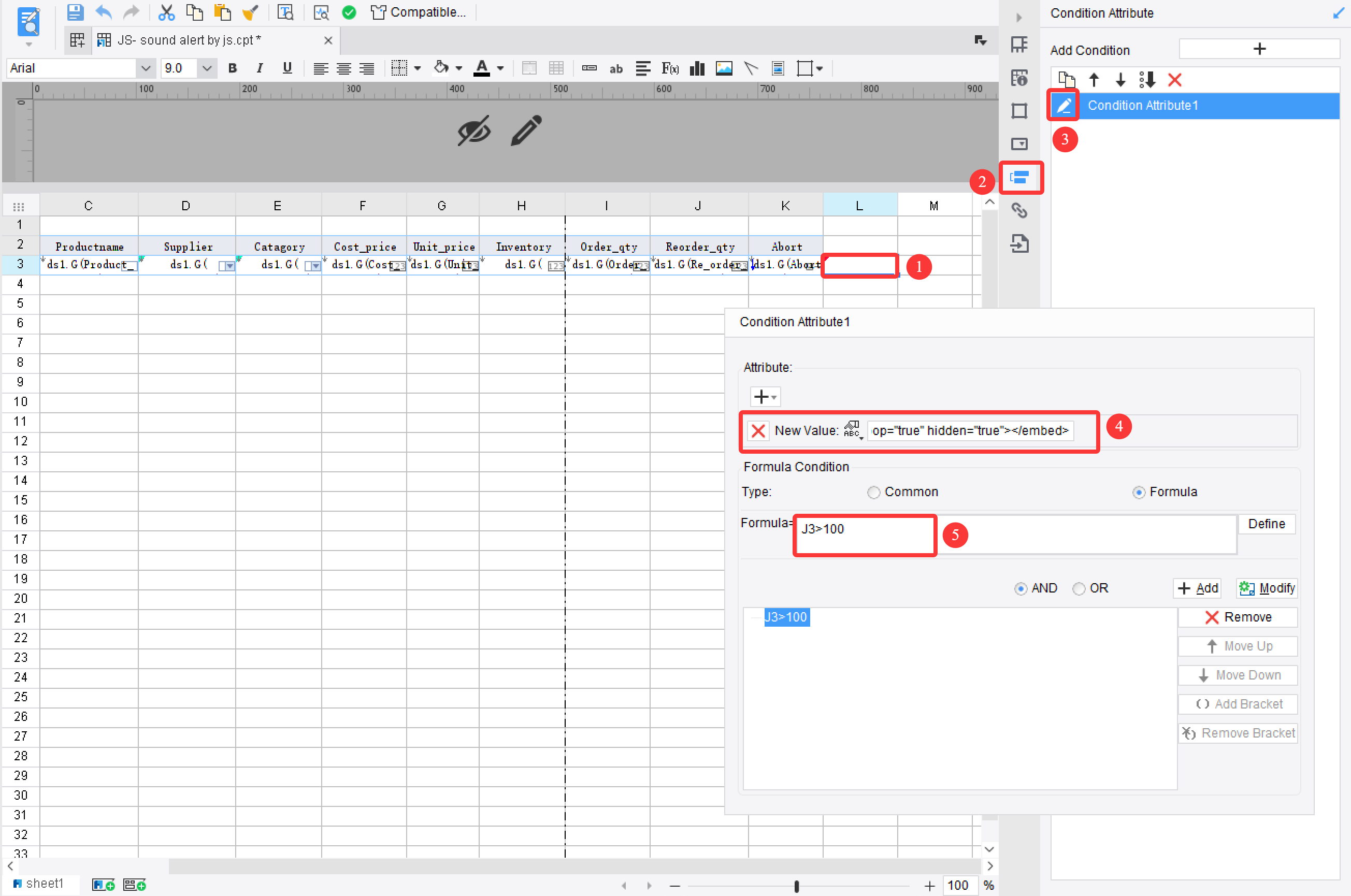Click zoom out minus button
Viewport: 1351px width, 896px height.
click(x=675, y=886)
